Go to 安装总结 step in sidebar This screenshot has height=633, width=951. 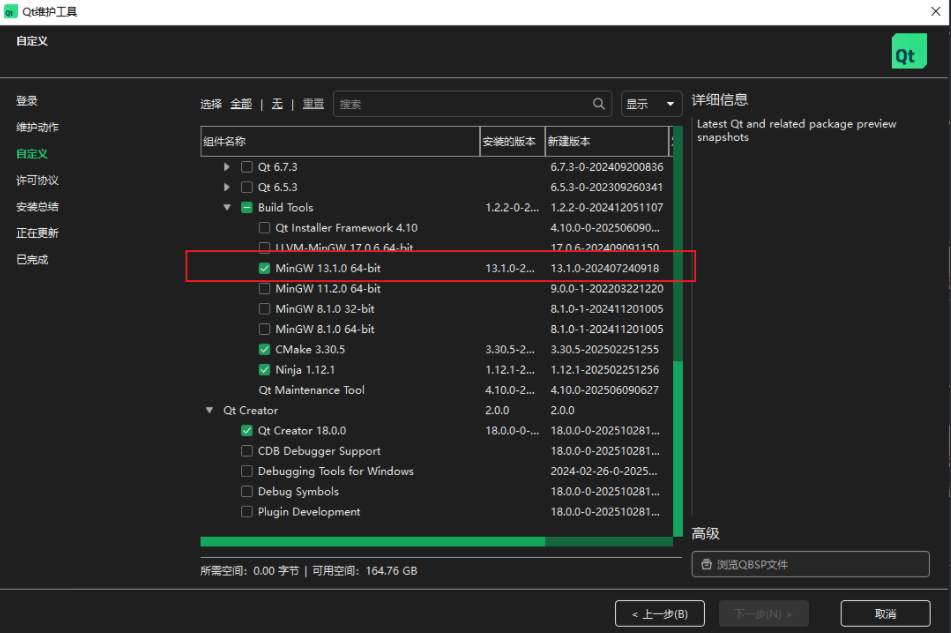coord(37,207)
